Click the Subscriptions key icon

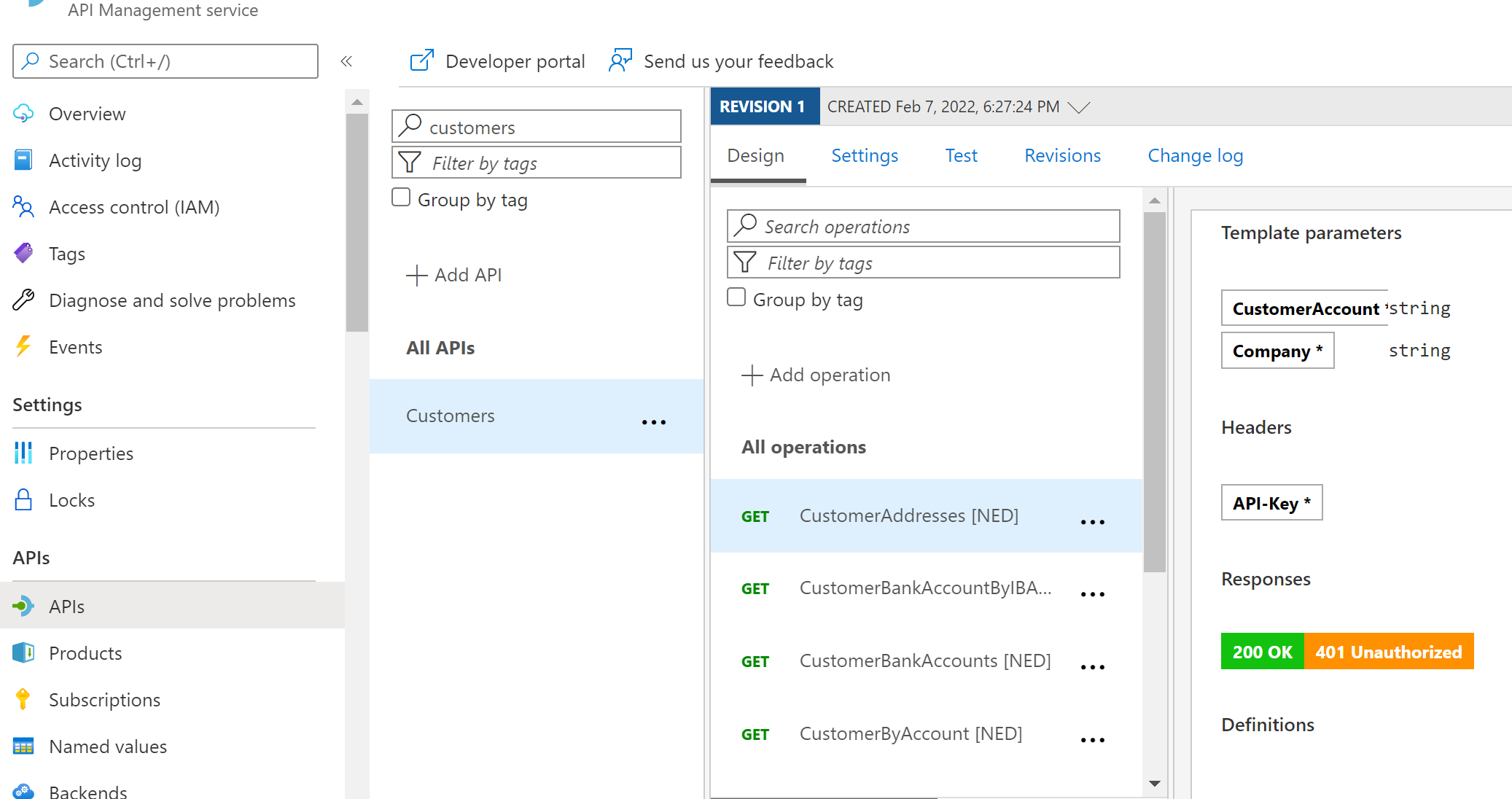23,699
